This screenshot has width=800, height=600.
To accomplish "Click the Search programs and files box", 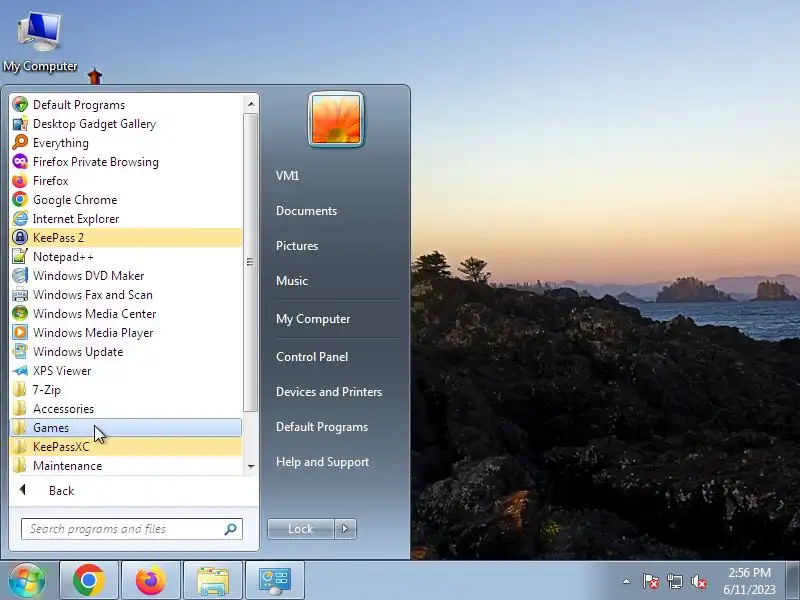I will click(x=132, y=529).
